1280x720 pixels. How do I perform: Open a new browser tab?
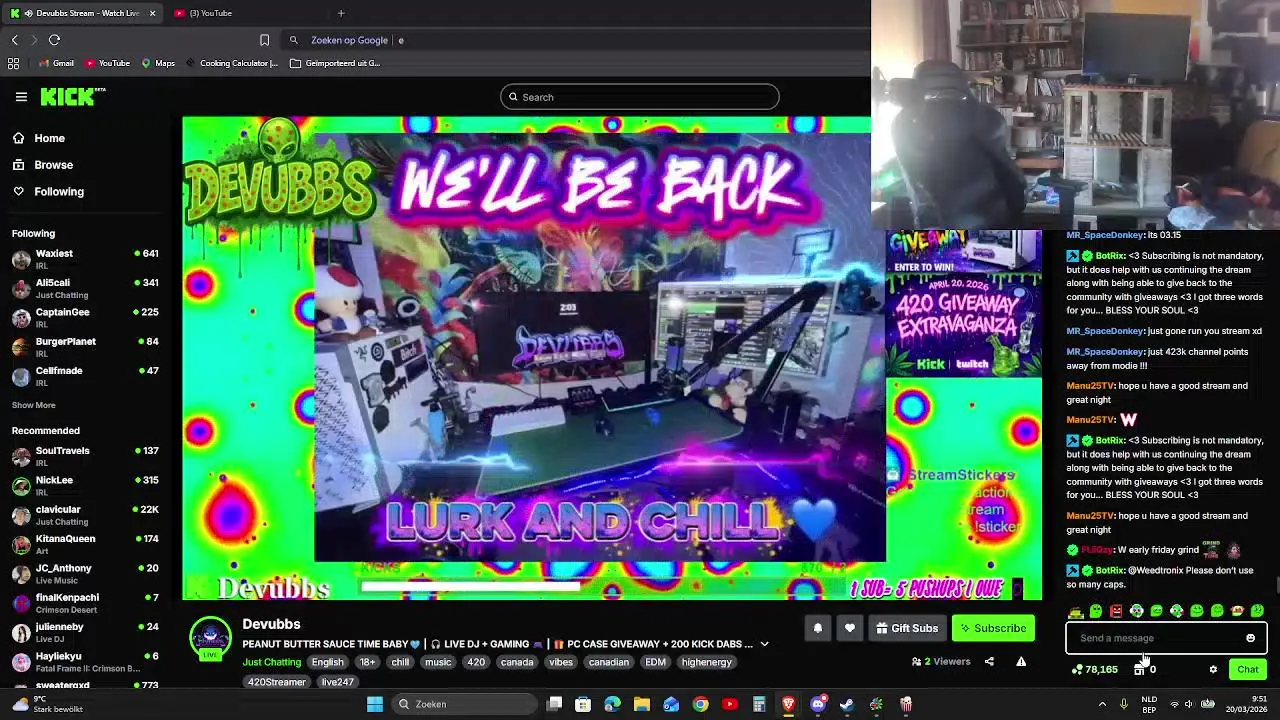(x=341, y=13)
